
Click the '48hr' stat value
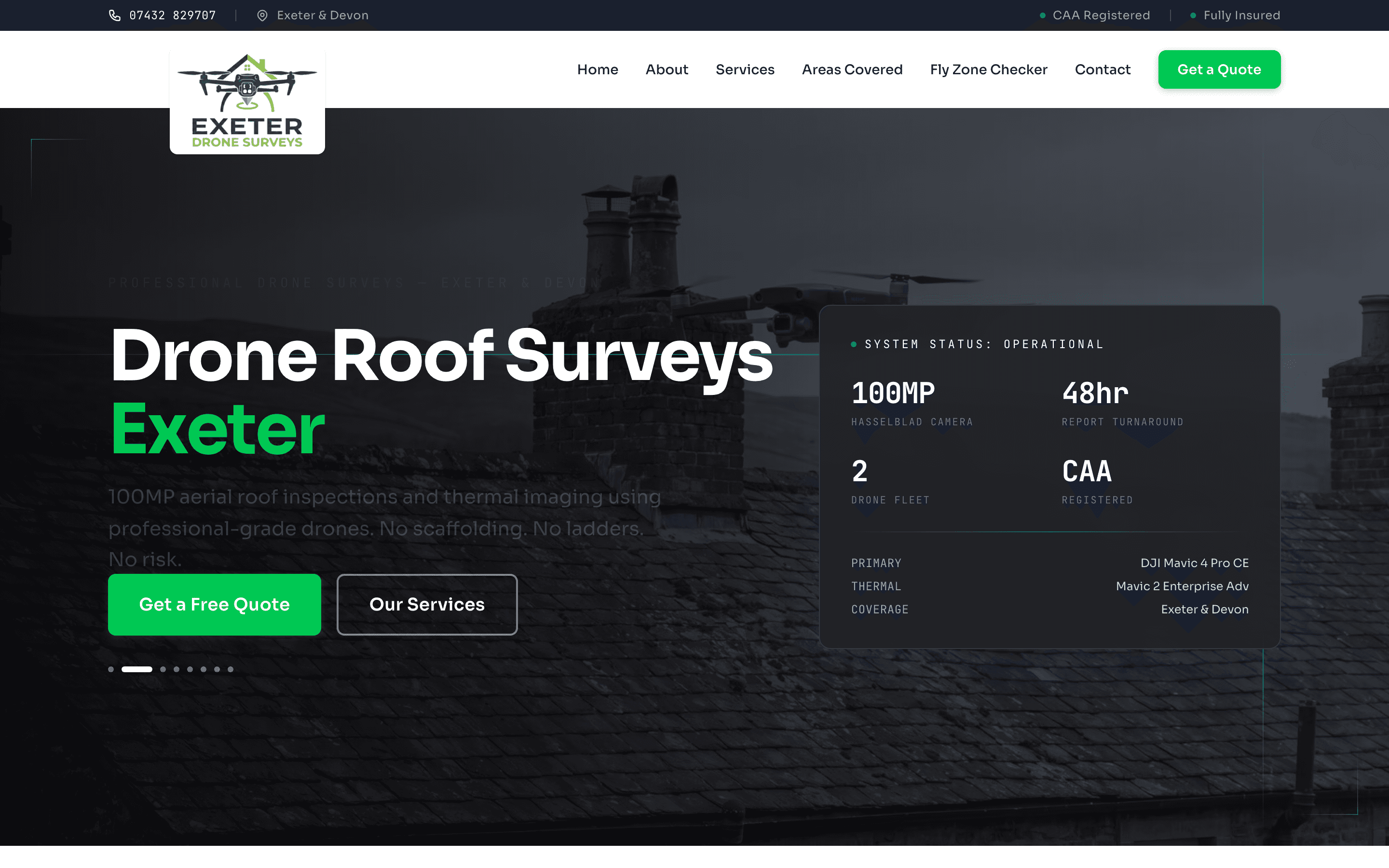click(x=1095, y=394)
